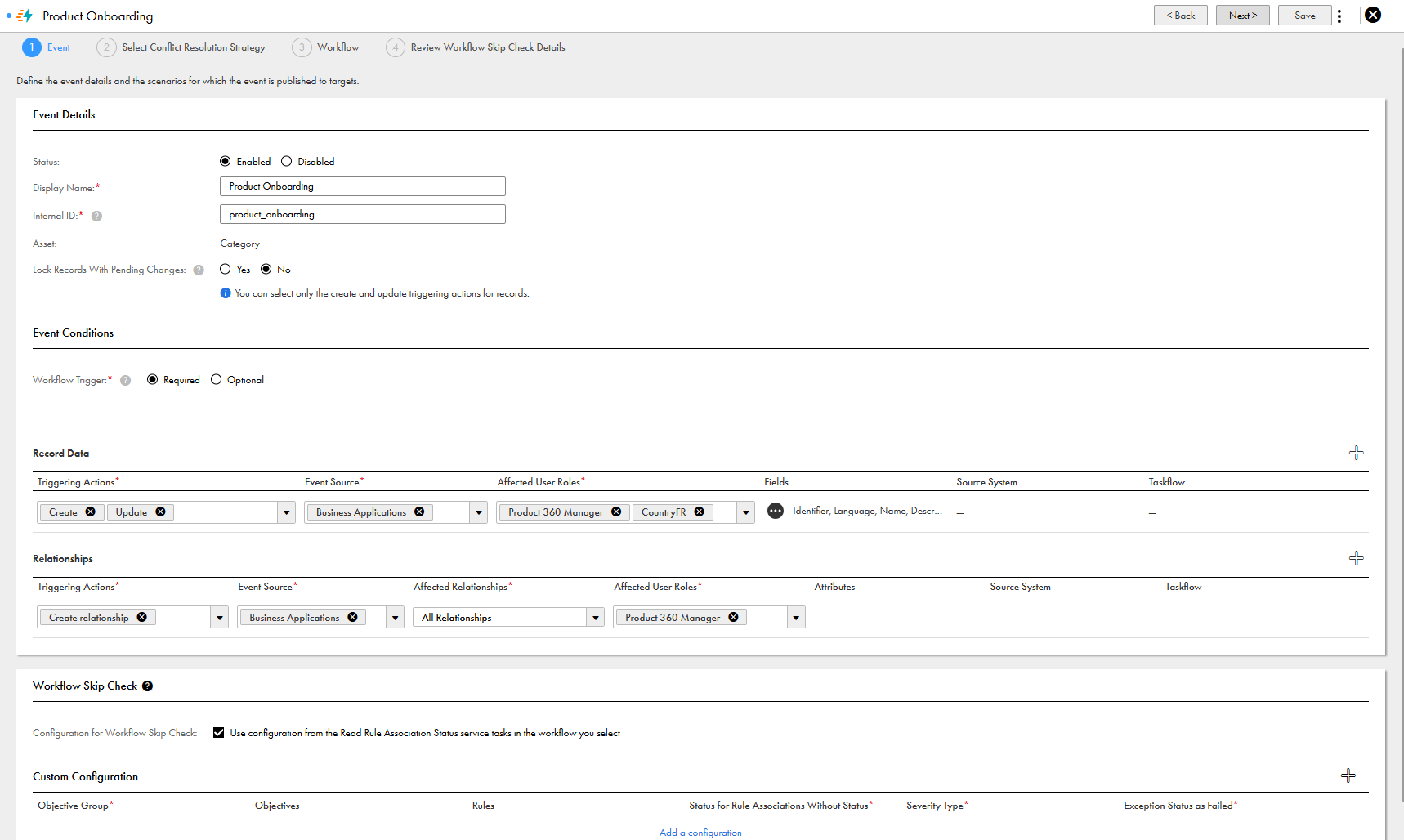Remove Business Applications from Relationships source

click(x=353, y=617)
